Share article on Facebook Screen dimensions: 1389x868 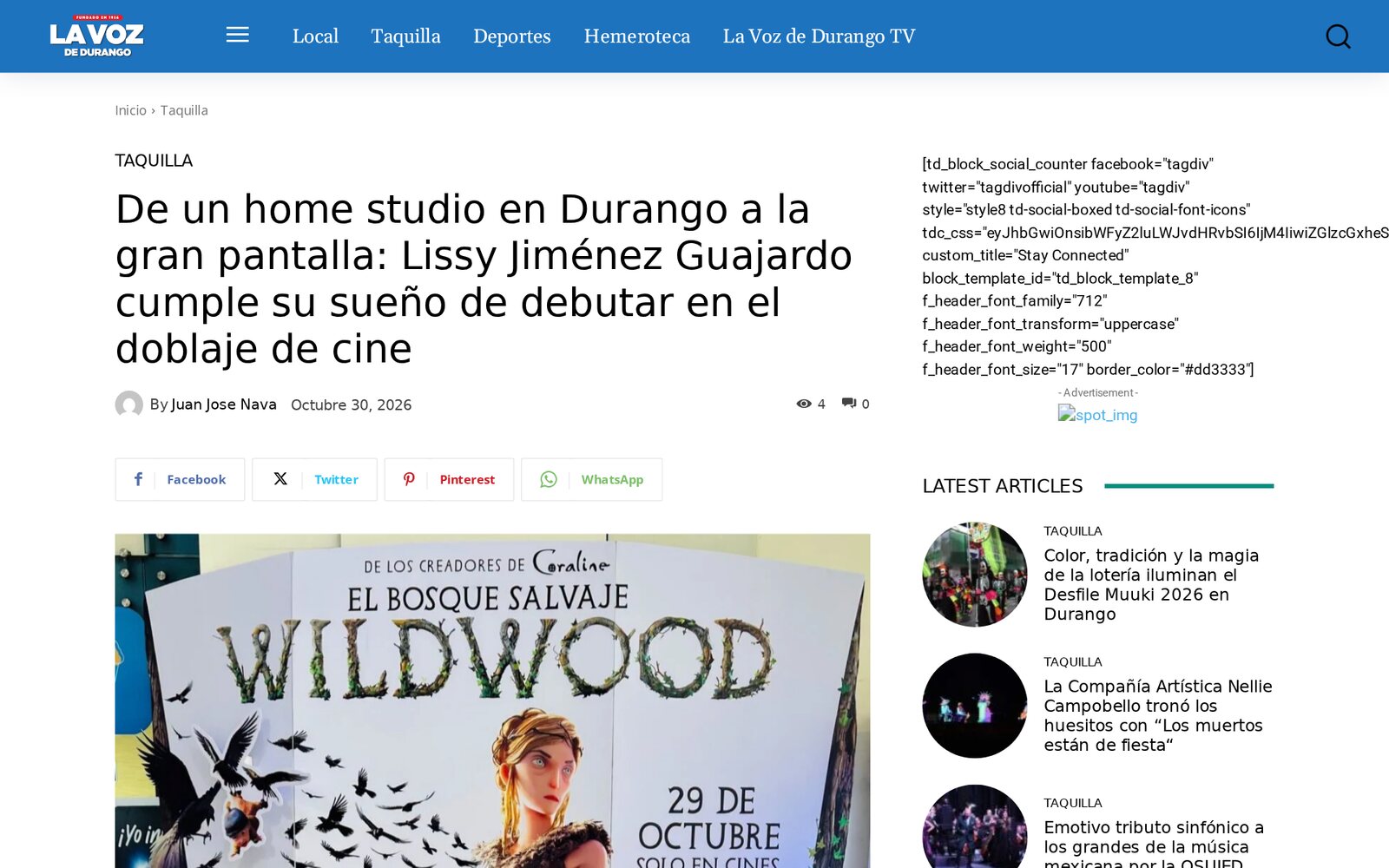(180, 479)
